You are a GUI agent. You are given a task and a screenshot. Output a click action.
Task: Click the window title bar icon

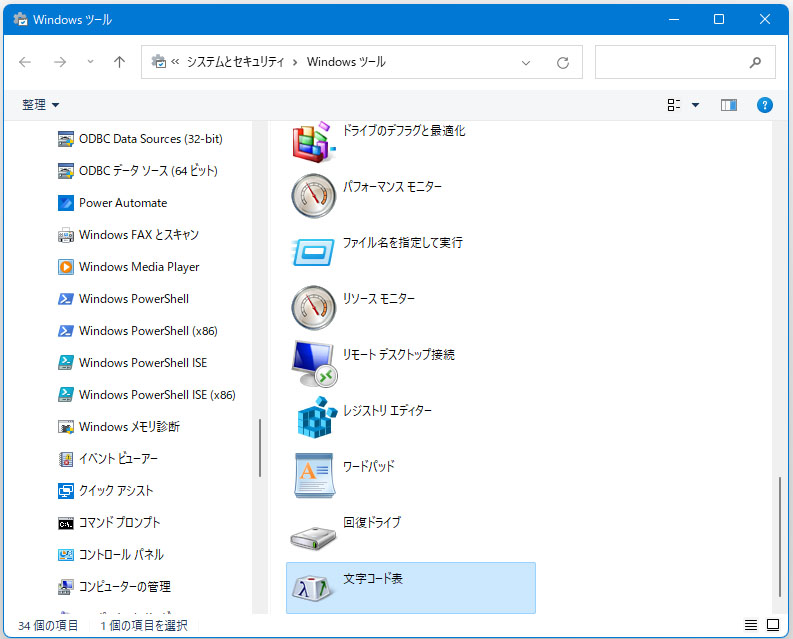20,19
